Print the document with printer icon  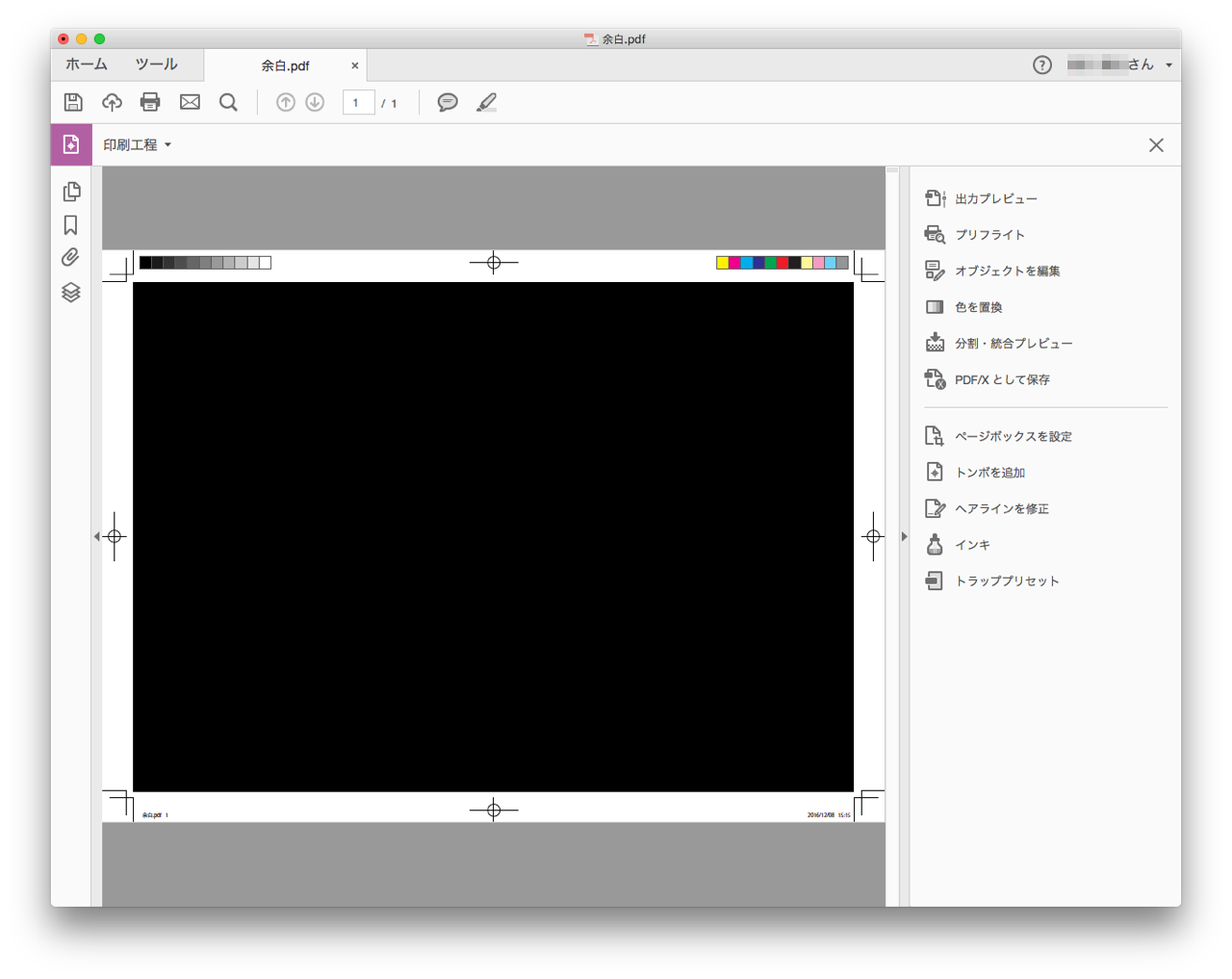coord(150,102)
